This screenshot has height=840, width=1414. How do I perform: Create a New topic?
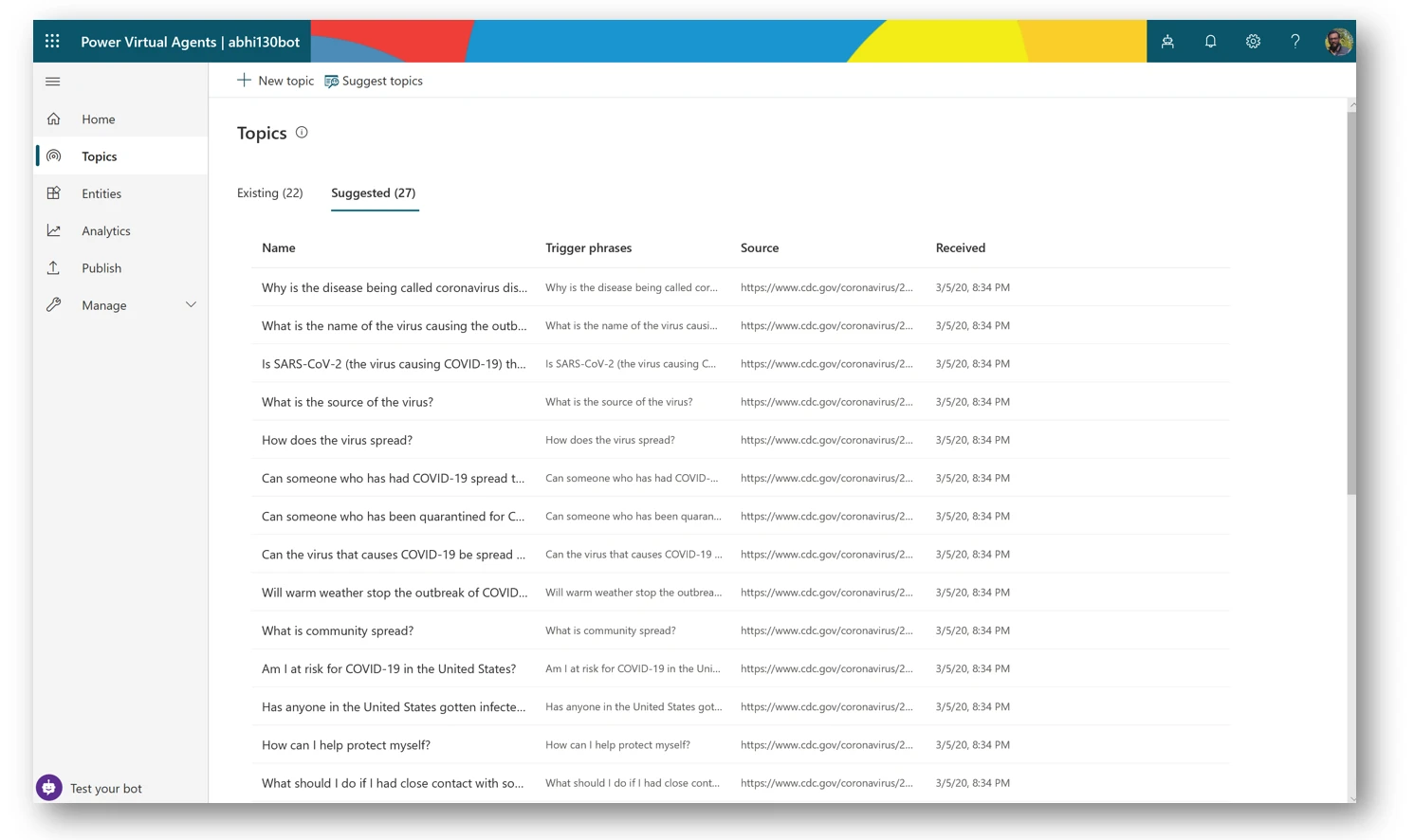click(x=275, y=81)
